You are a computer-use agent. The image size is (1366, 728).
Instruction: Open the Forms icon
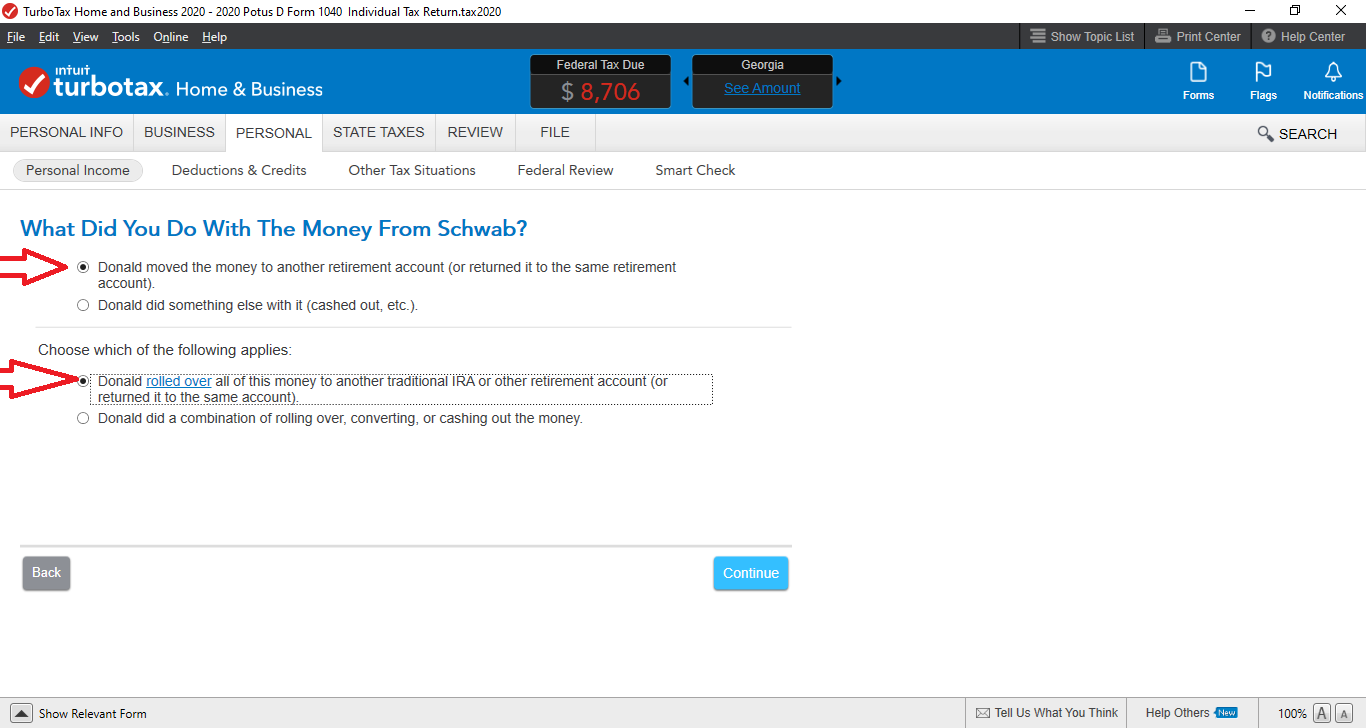[x=1198, y=81]
